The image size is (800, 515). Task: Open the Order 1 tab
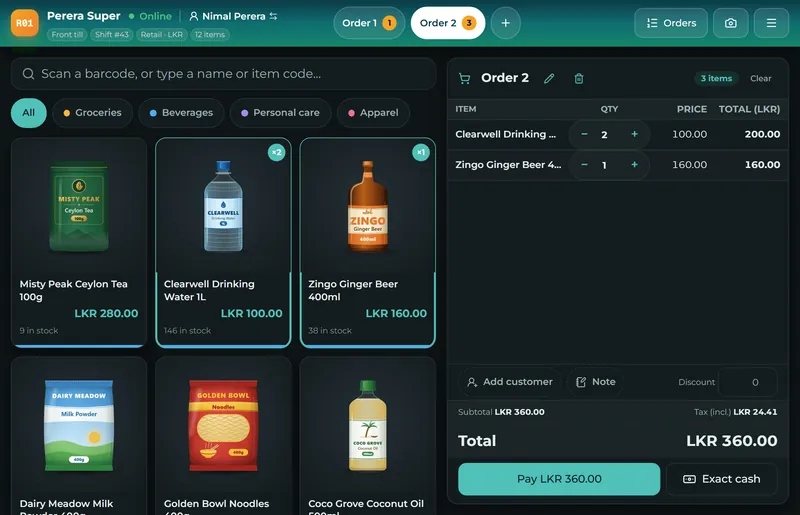point(369,23)
